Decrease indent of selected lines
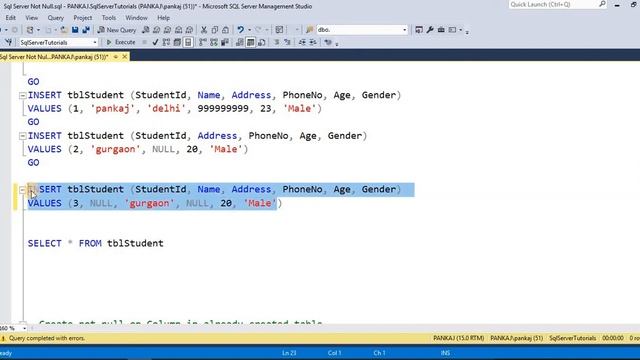Image resolution: width=640 pixels, height=360 pixels. tap(302, 42)
